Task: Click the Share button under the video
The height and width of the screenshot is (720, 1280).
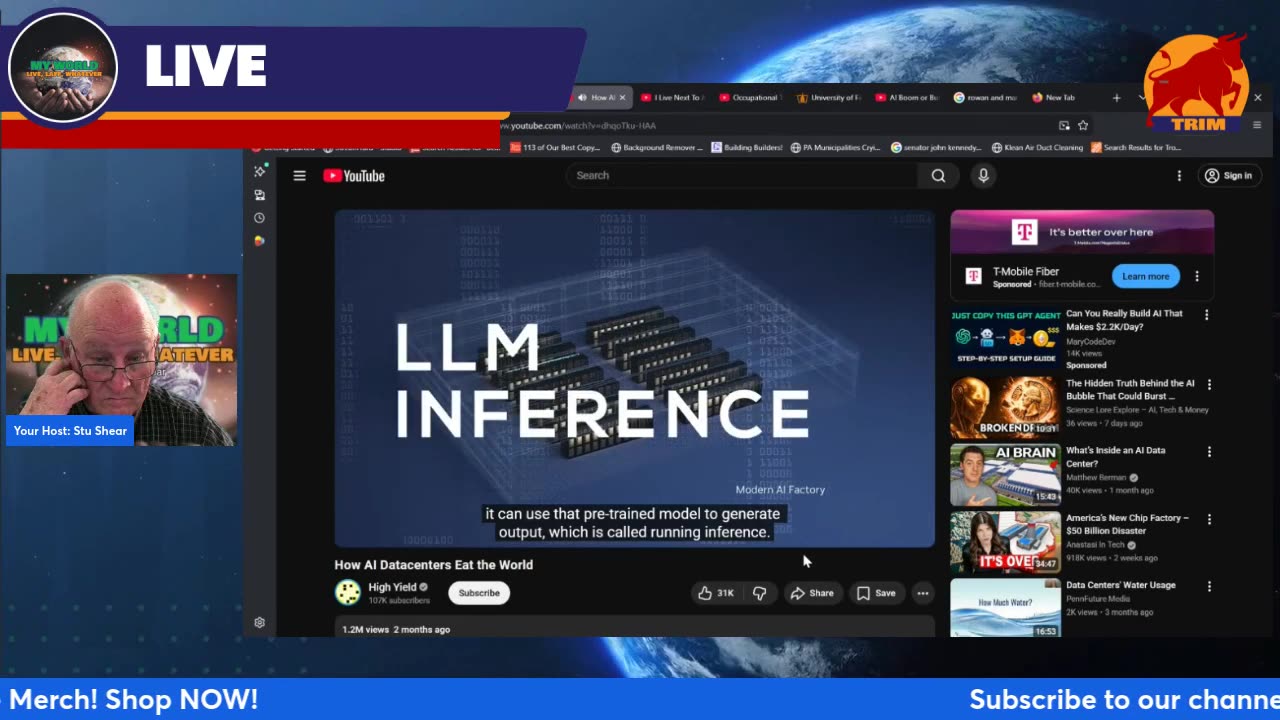Action: (x=811, y=593)
